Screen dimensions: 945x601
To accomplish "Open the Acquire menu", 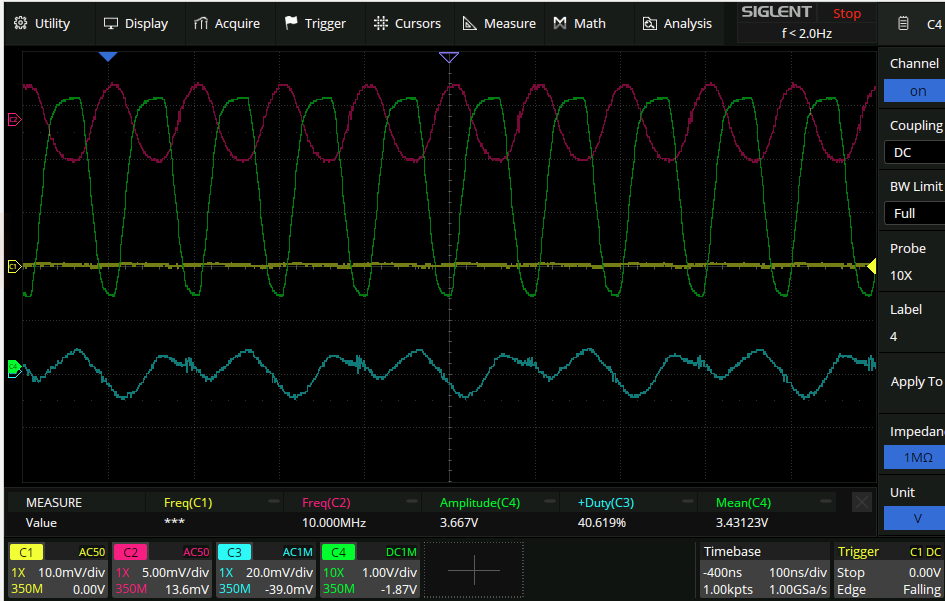I will (x=201, y=23).
